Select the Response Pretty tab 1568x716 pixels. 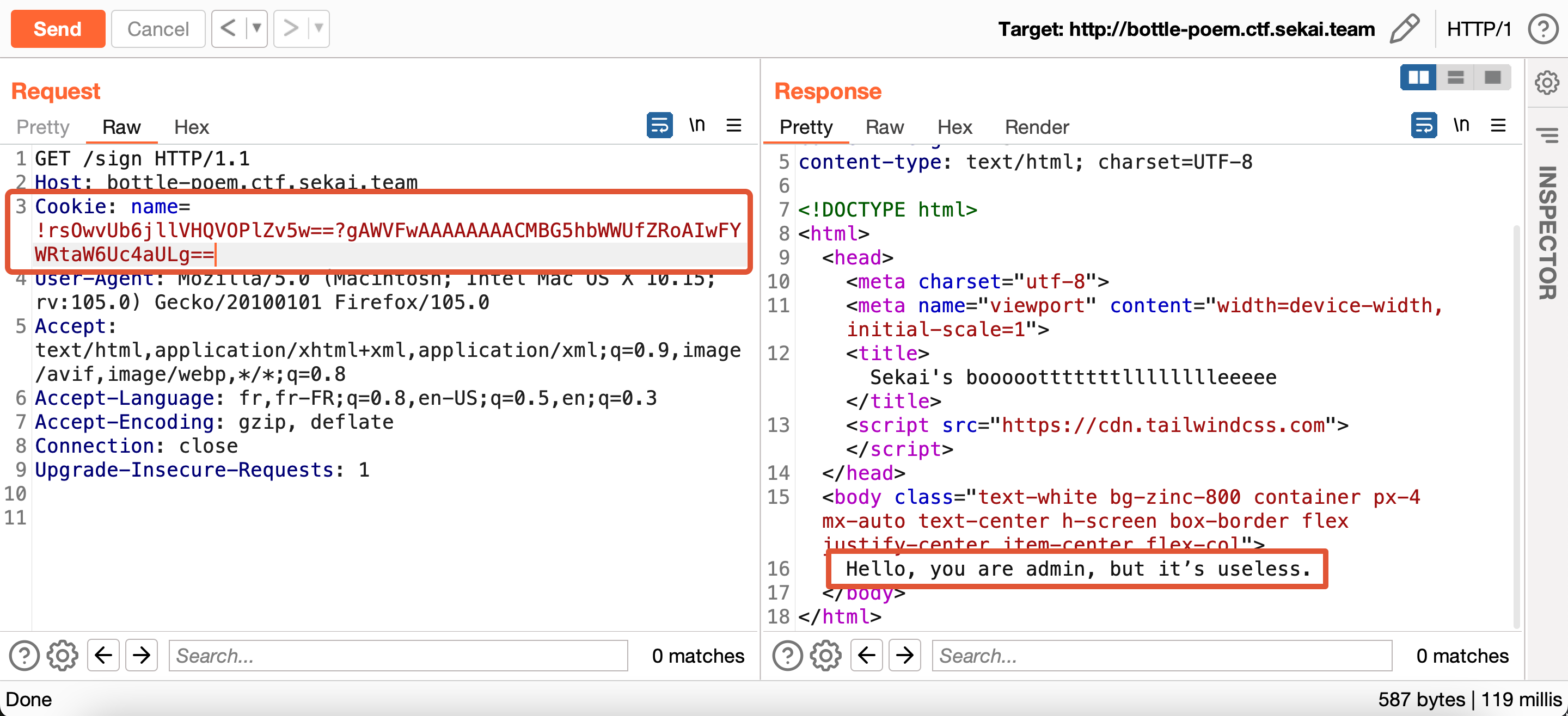[806, 127]
